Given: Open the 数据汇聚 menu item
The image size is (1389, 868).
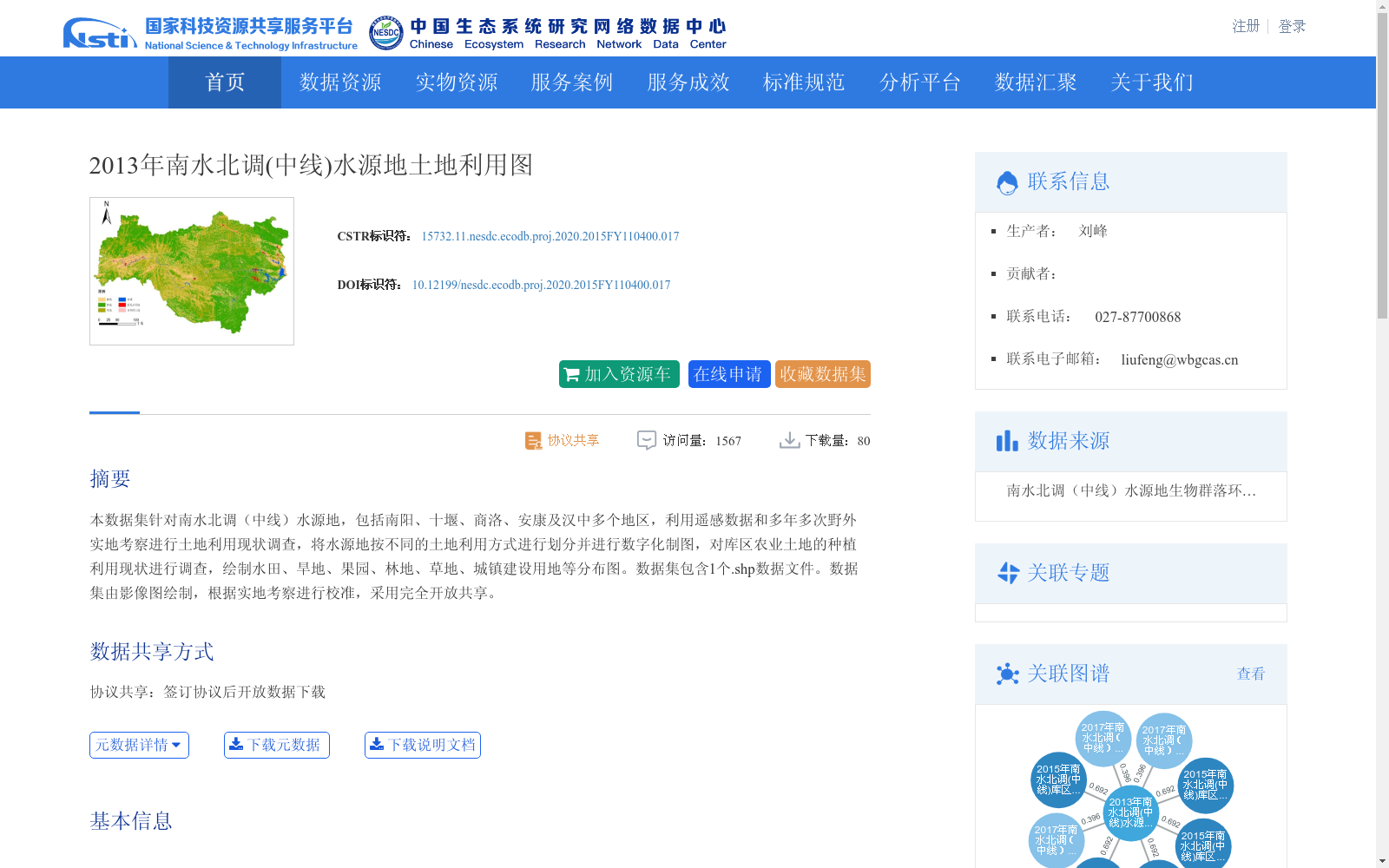Looking at the screenshot, I should pyautogui.click(x=1036, y=82).
